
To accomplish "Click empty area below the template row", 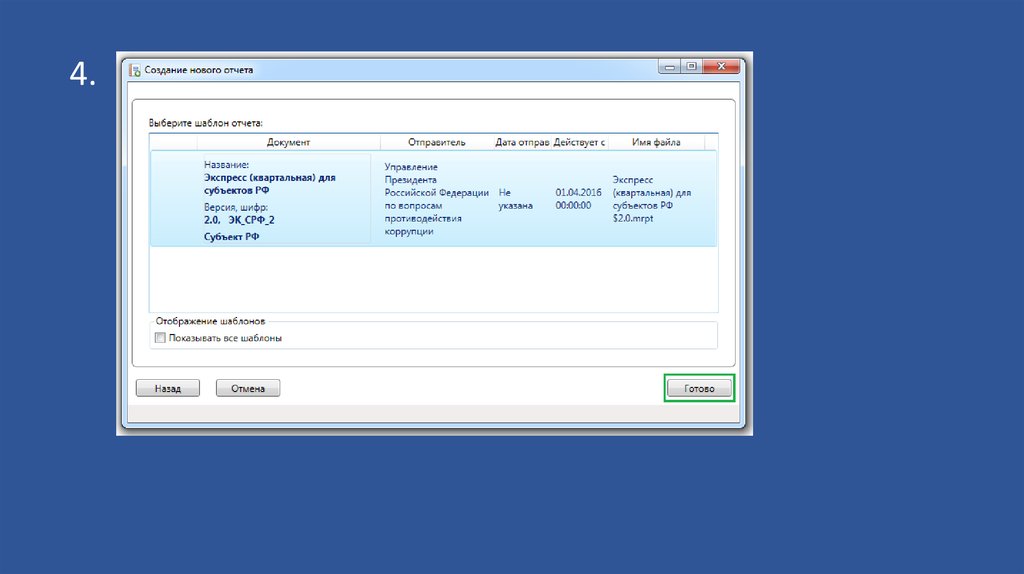I will (x=433, y=280).
